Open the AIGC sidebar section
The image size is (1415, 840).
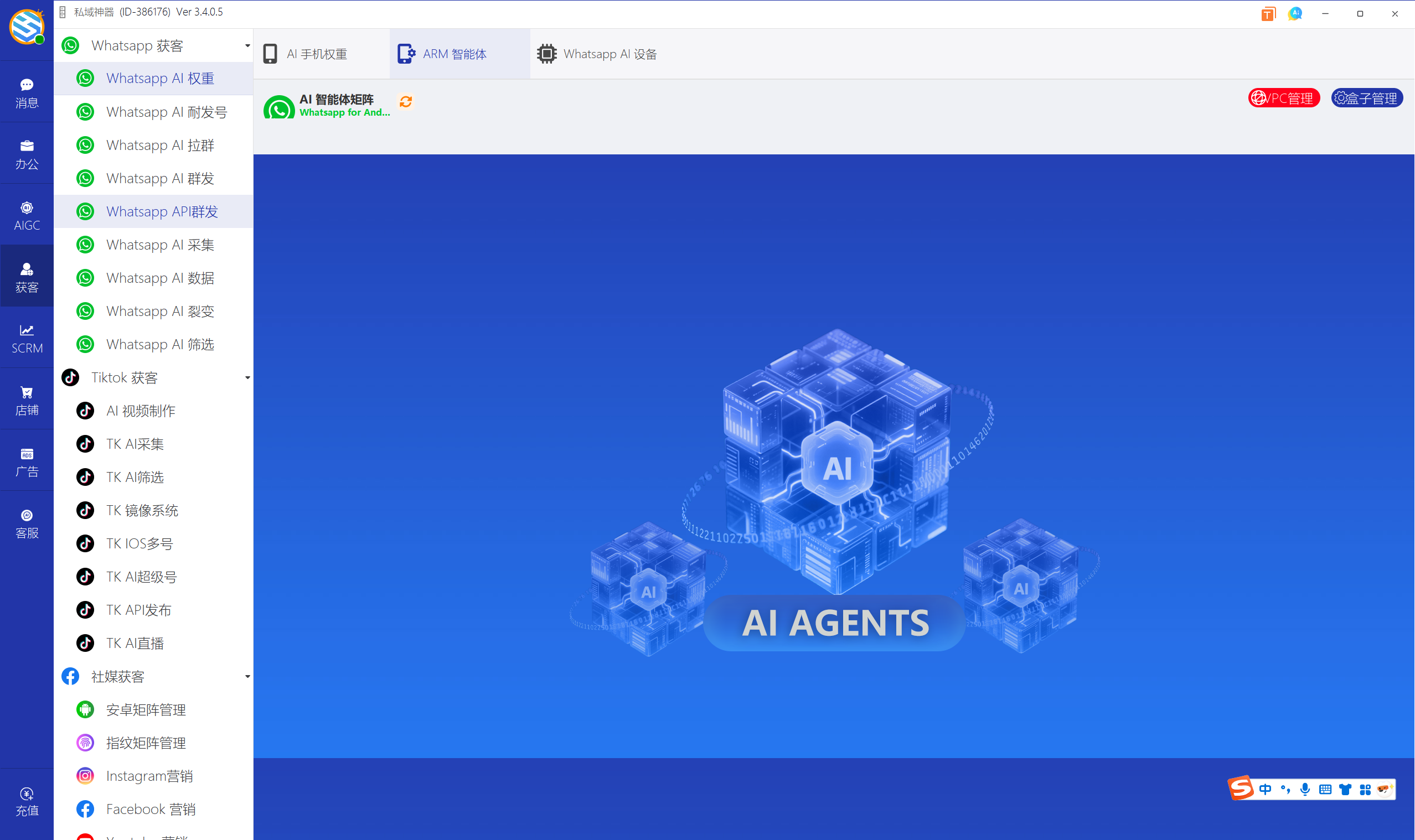tap(27, 216)
